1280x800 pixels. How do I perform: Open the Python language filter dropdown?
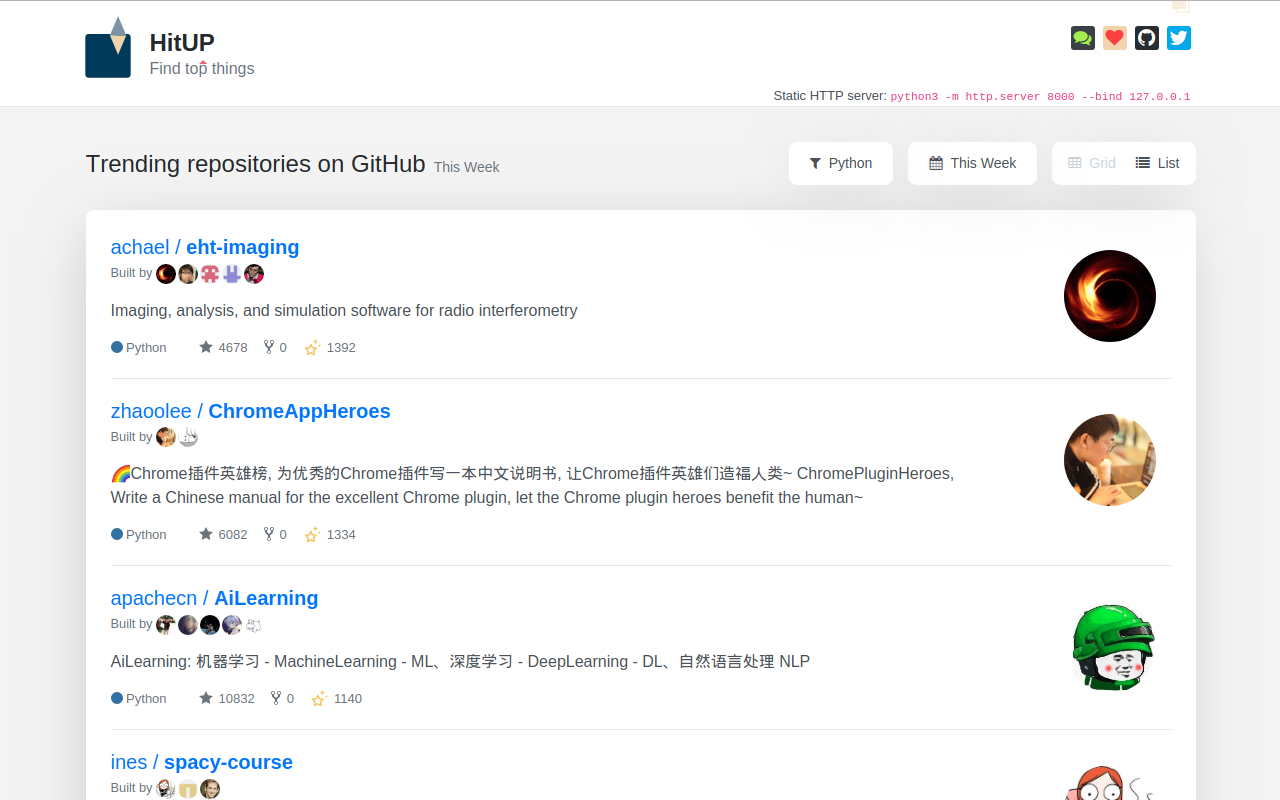(x=841, y=163)
